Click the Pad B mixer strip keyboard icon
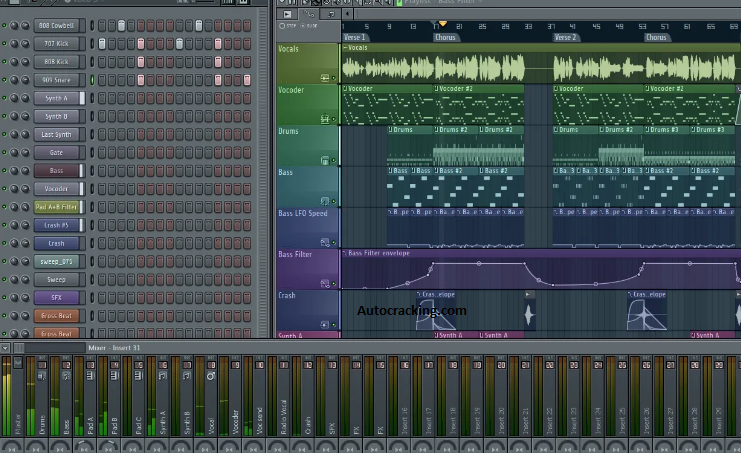Screen dimensions: 741x453 pyautogui.click(x=114, y=376)
